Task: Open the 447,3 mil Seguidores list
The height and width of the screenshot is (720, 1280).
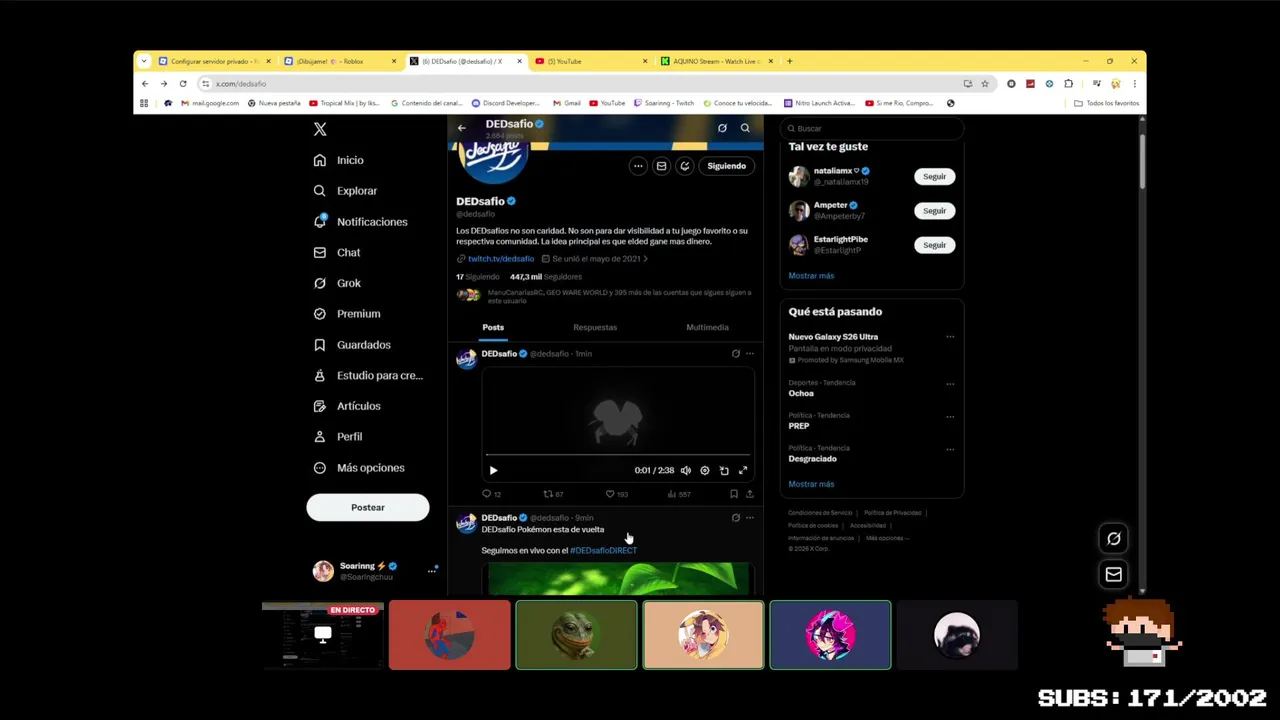Action: pos(545,277)
